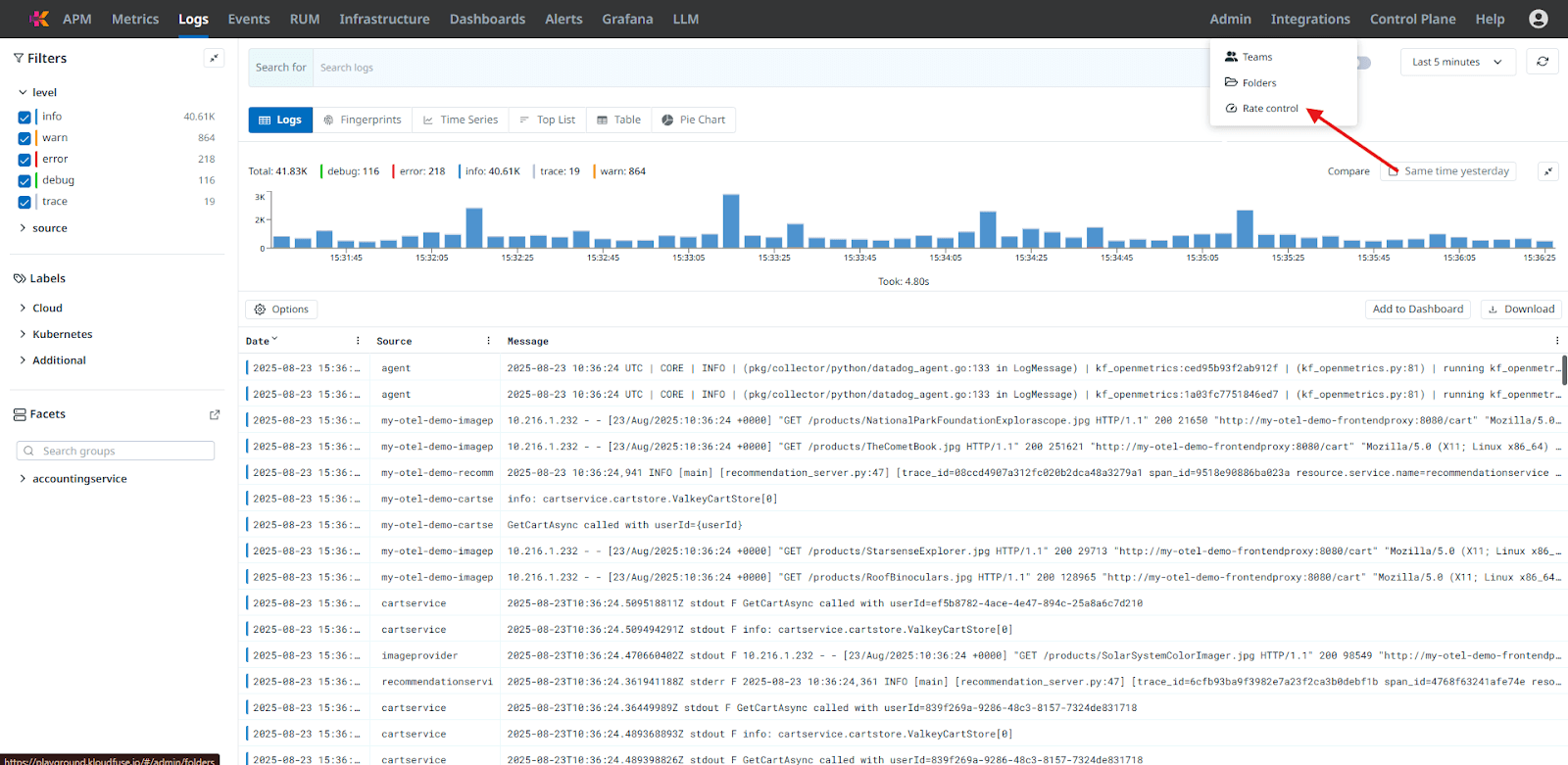Expand the Kubernetes labels group

(x=23, y=334)
